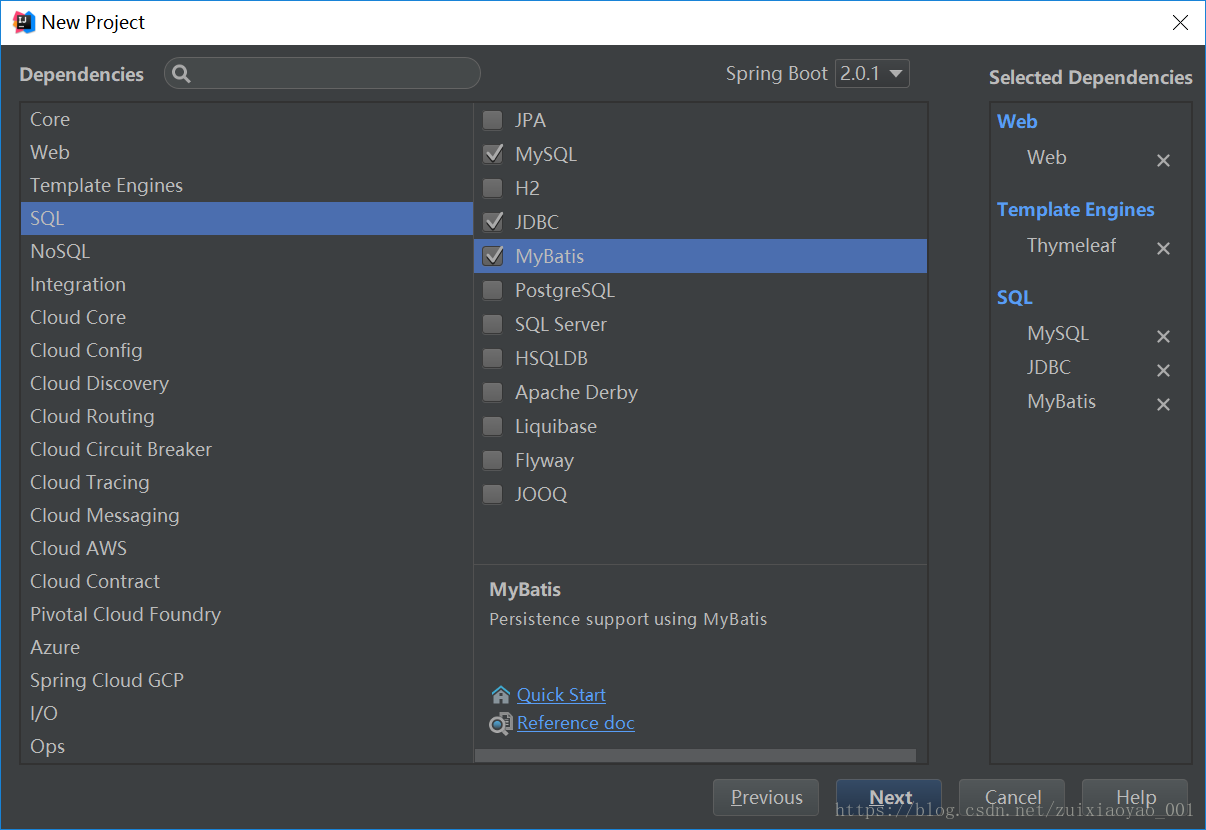This screenshot has height=830, width=1206.
Task: Click the search magnifier icon
Action: coord(181,73)
